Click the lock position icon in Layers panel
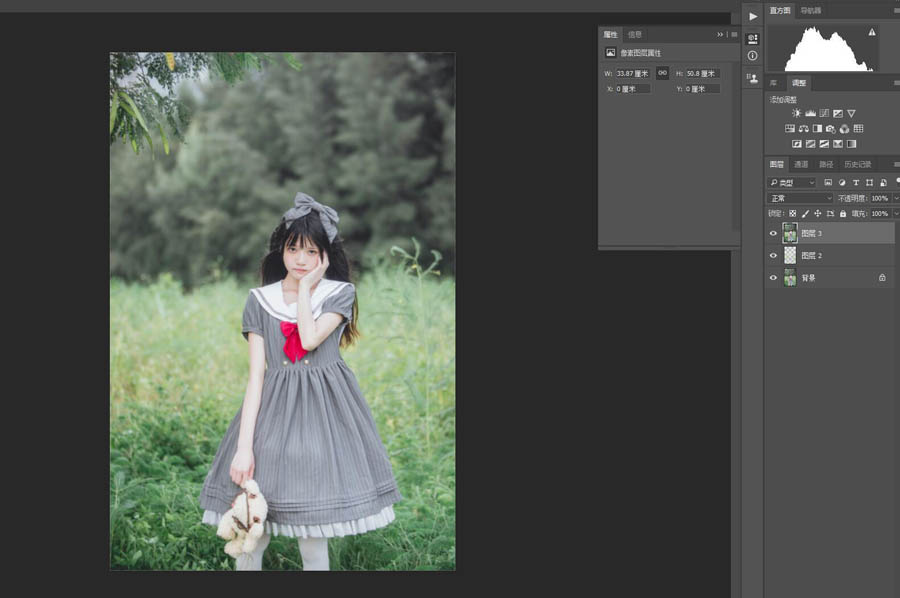900x598 pixels. coord(818,212)
